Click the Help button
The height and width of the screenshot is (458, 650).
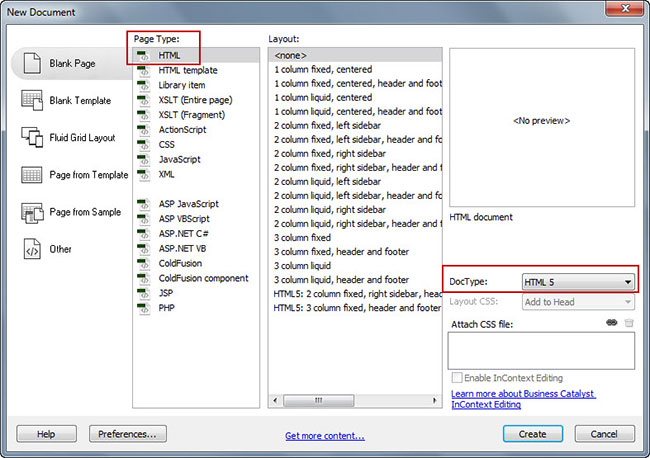[46, 434]
